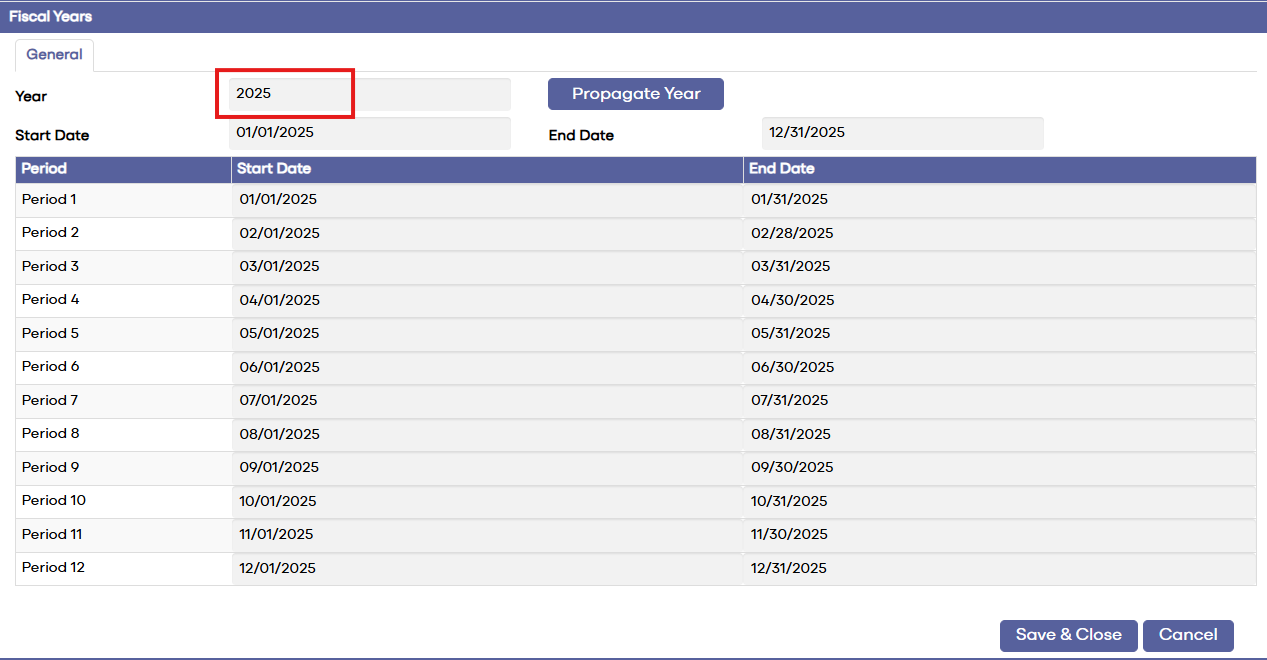Select Period 4 start date 04/01/2025
The height and width of the screenshot is (660, 1267).
tap(487, 300)
